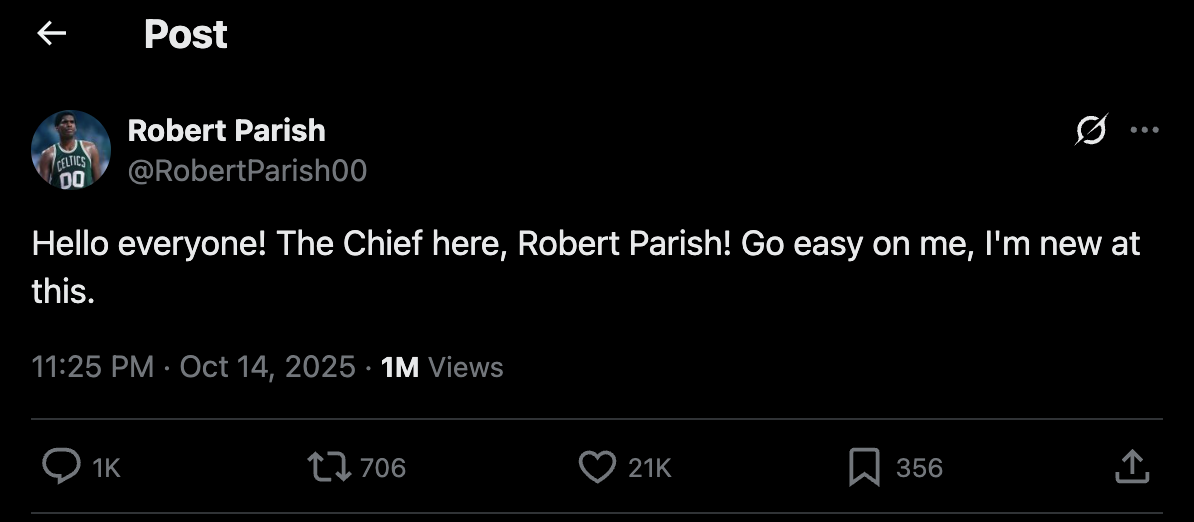
Task: View the 1M Views analytics
Action: (x=442, y=367)
